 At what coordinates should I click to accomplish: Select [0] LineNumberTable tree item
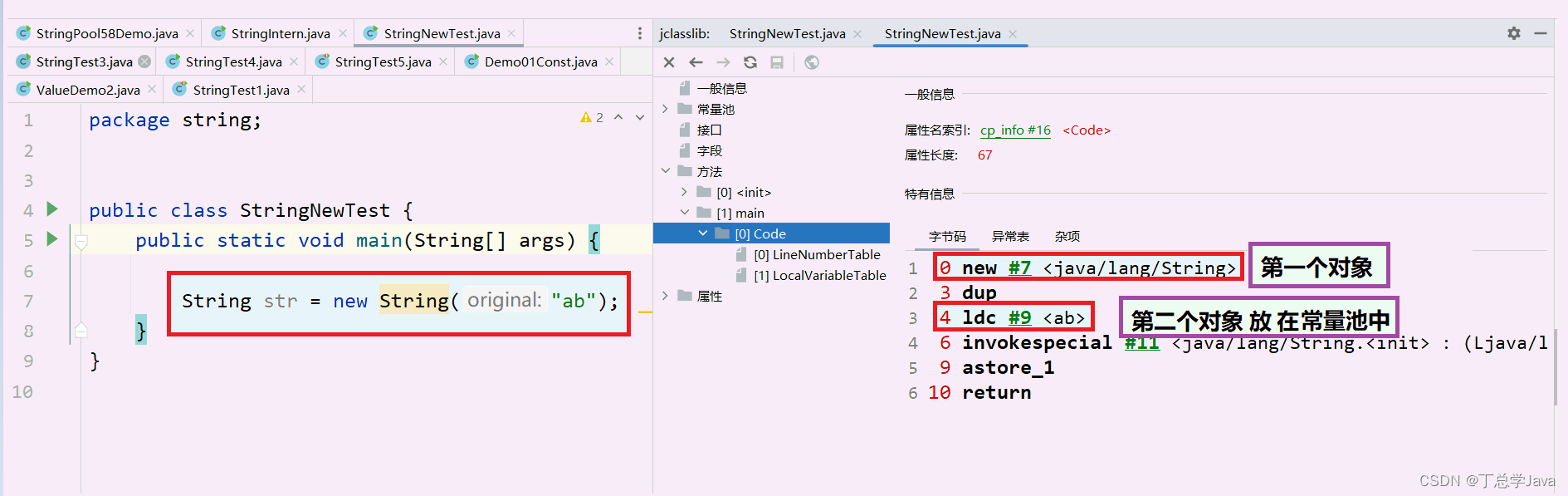click(817, 254)
